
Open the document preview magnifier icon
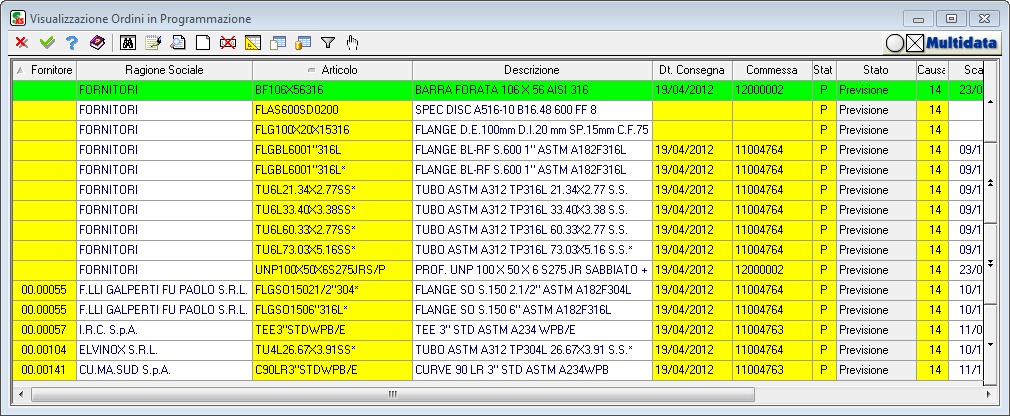(x=178, y=42)
